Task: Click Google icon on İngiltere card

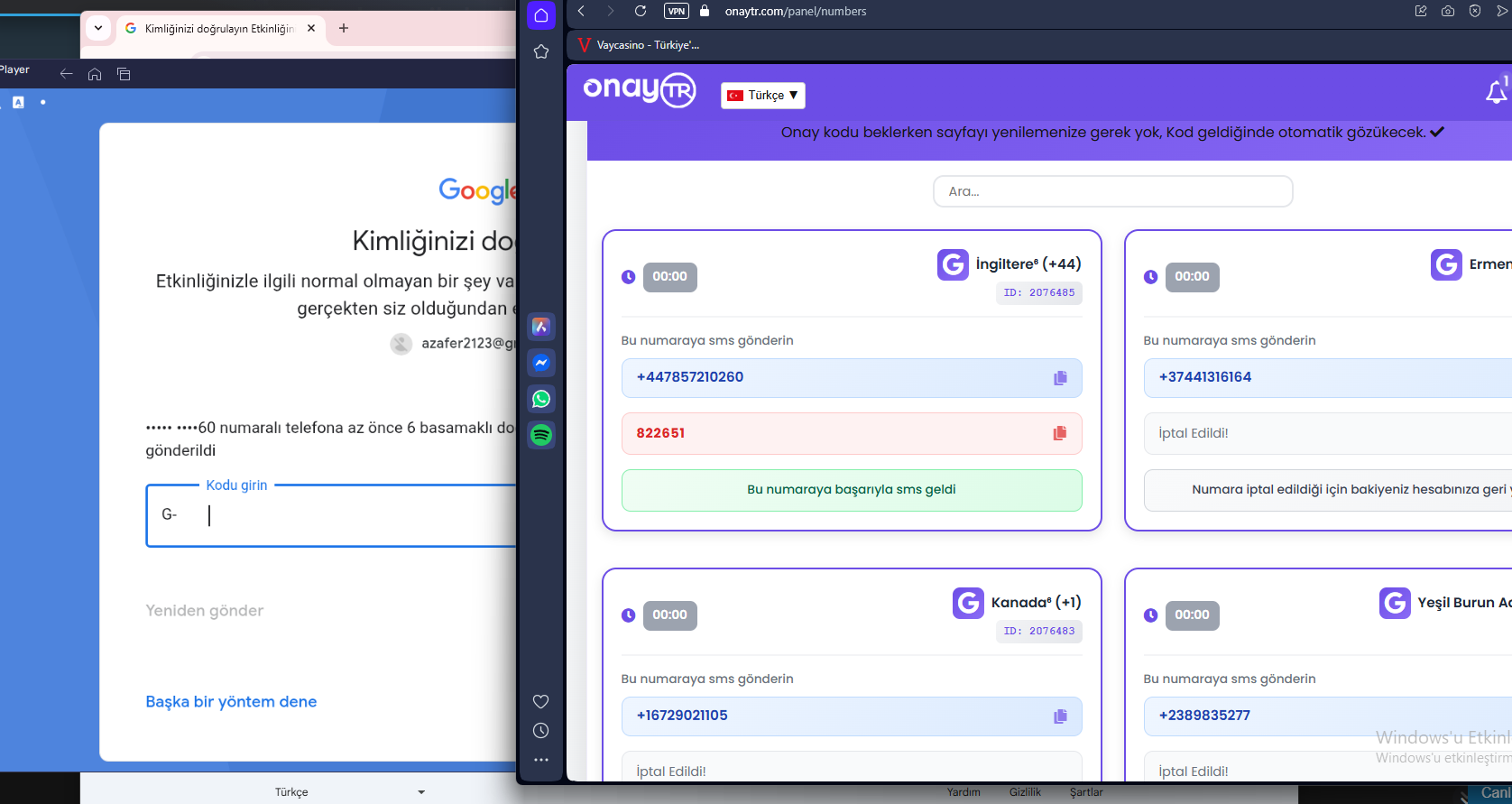Action: pyautogui.click(x=953, y=264)
